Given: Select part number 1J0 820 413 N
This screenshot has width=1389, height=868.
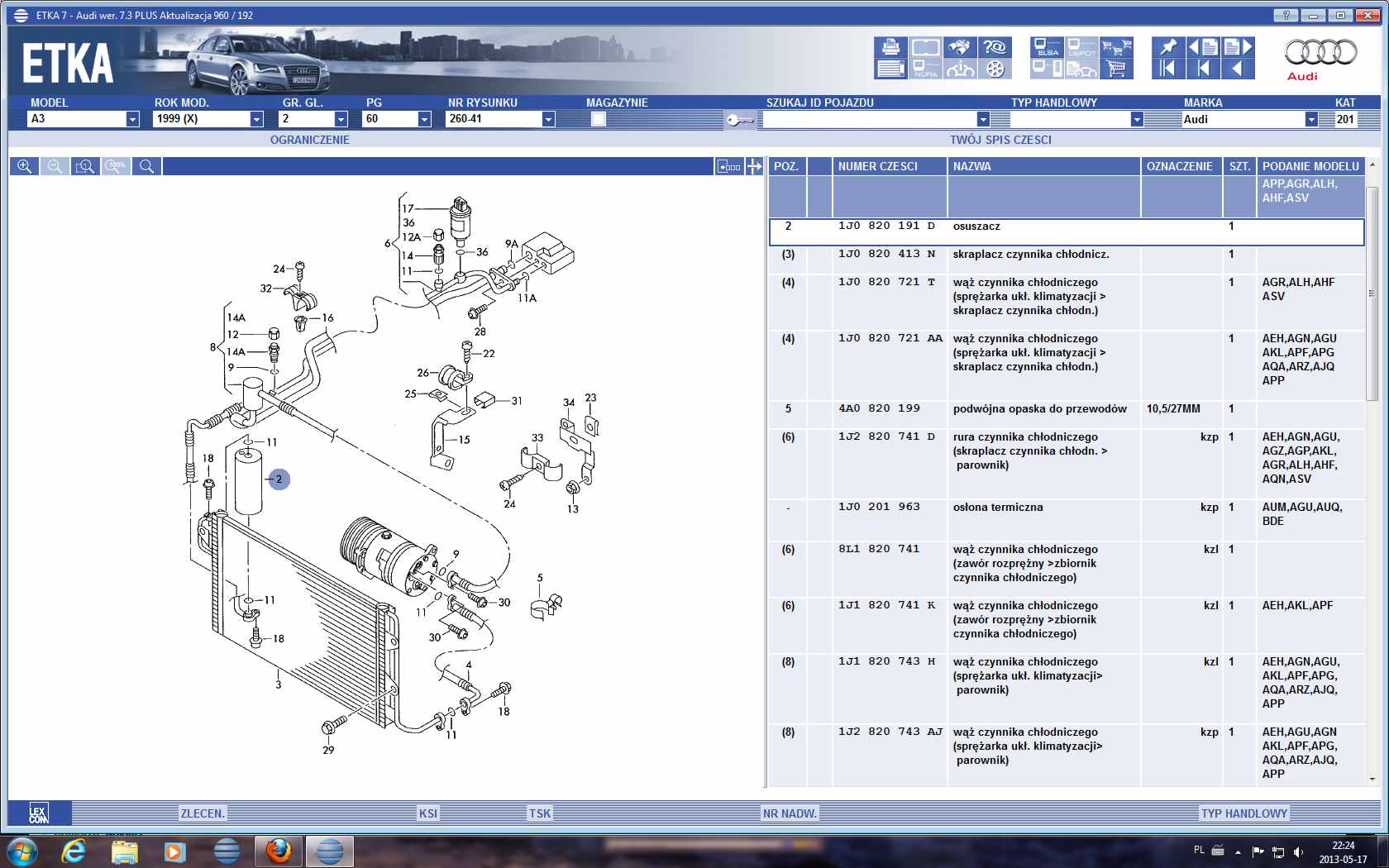Looking at the screenshot, I should (x=887, y=254).
